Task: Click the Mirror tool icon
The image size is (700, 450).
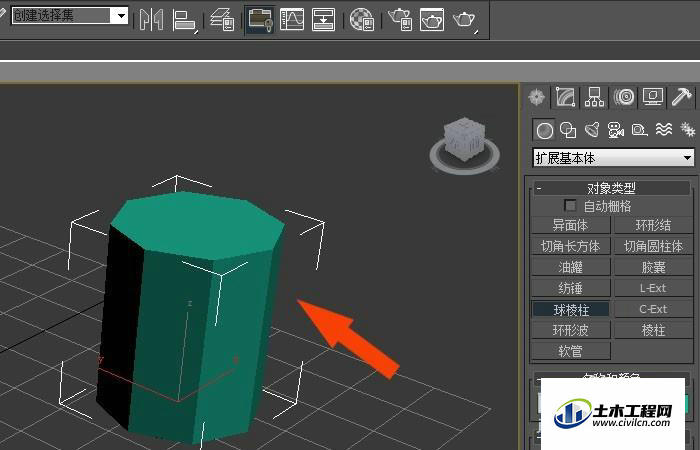Action: pyautogui.click(x=151, y=20)
